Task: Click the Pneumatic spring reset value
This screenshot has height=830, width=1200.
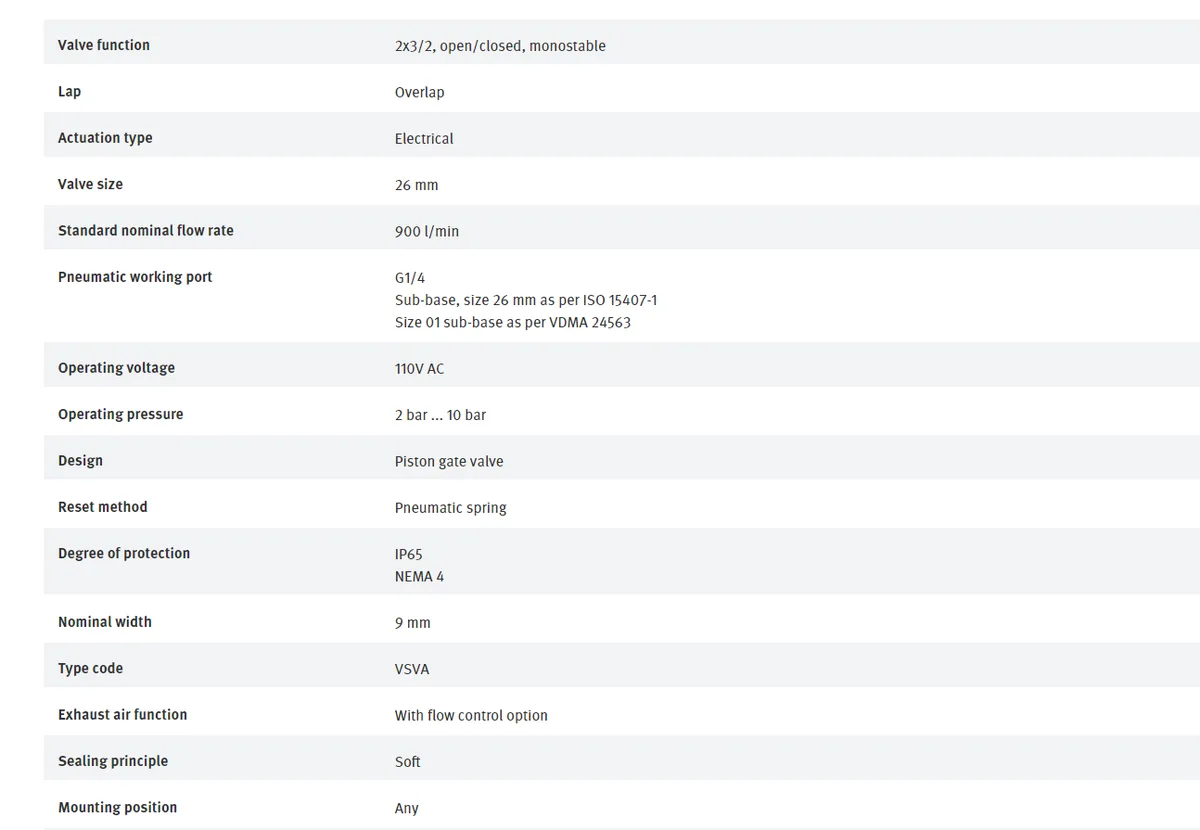Action: pyautogui.click(x=450, y=508)
